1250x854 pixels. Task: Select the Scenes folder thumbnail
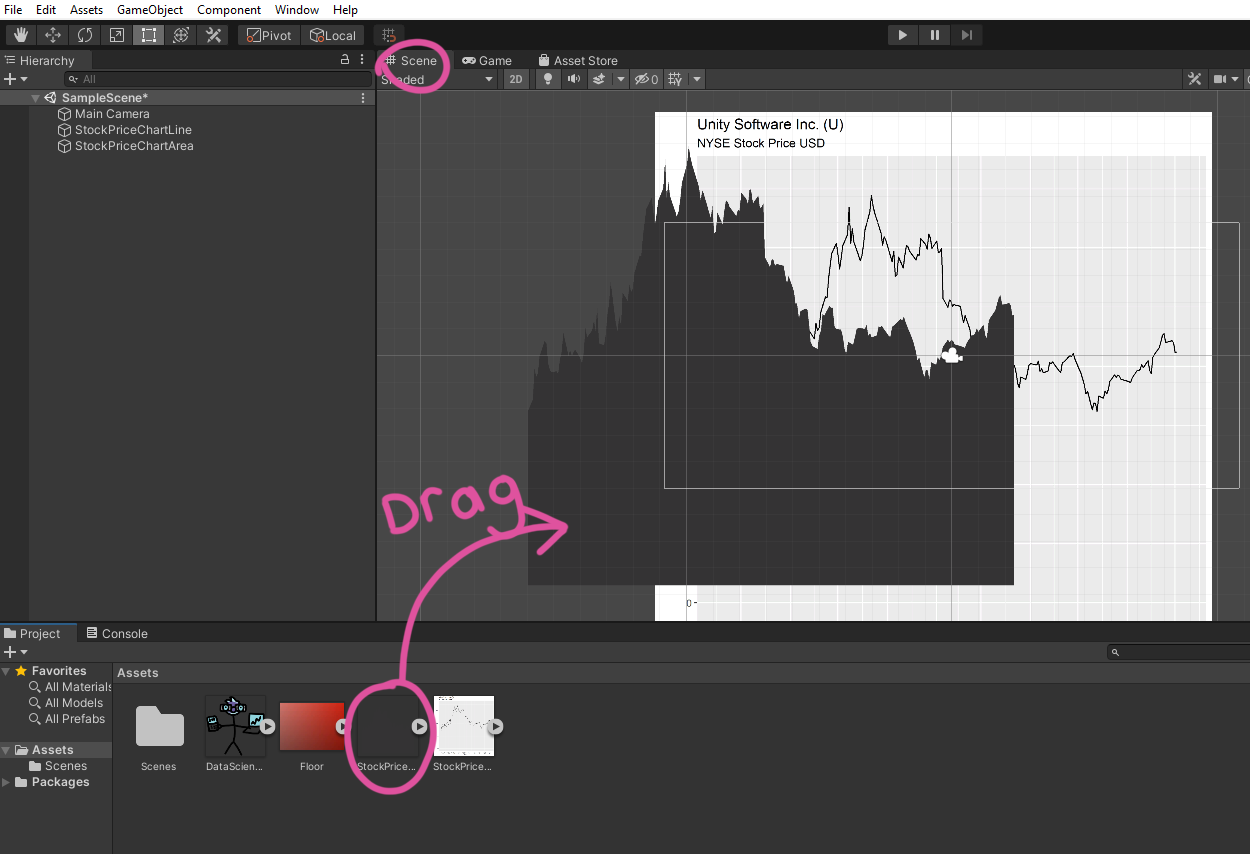pos(159,727)
